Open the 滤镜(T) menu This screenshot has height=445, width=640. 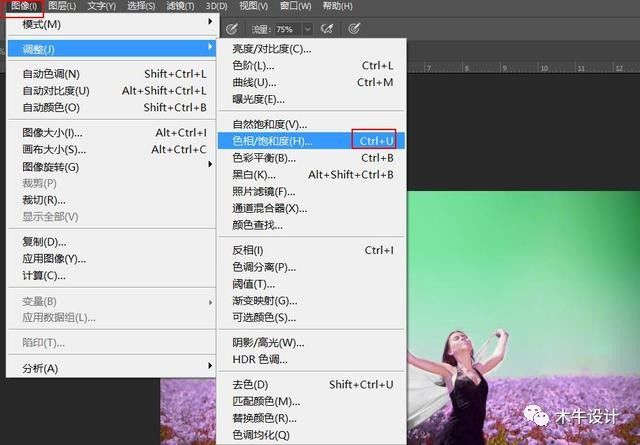point(180,6)
